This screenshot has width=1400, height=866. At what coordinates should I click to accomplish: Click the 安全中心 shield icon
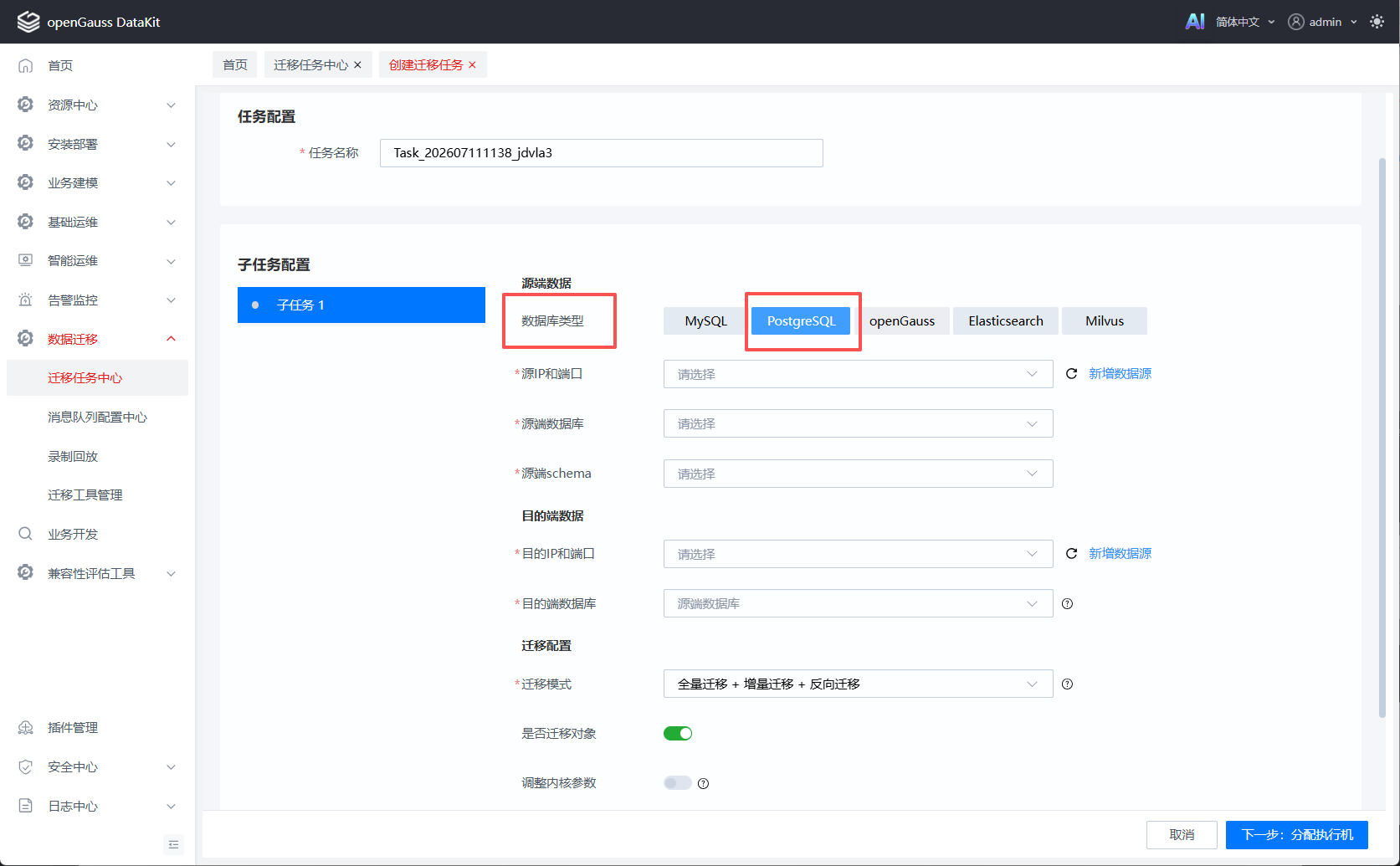[26, 766]
